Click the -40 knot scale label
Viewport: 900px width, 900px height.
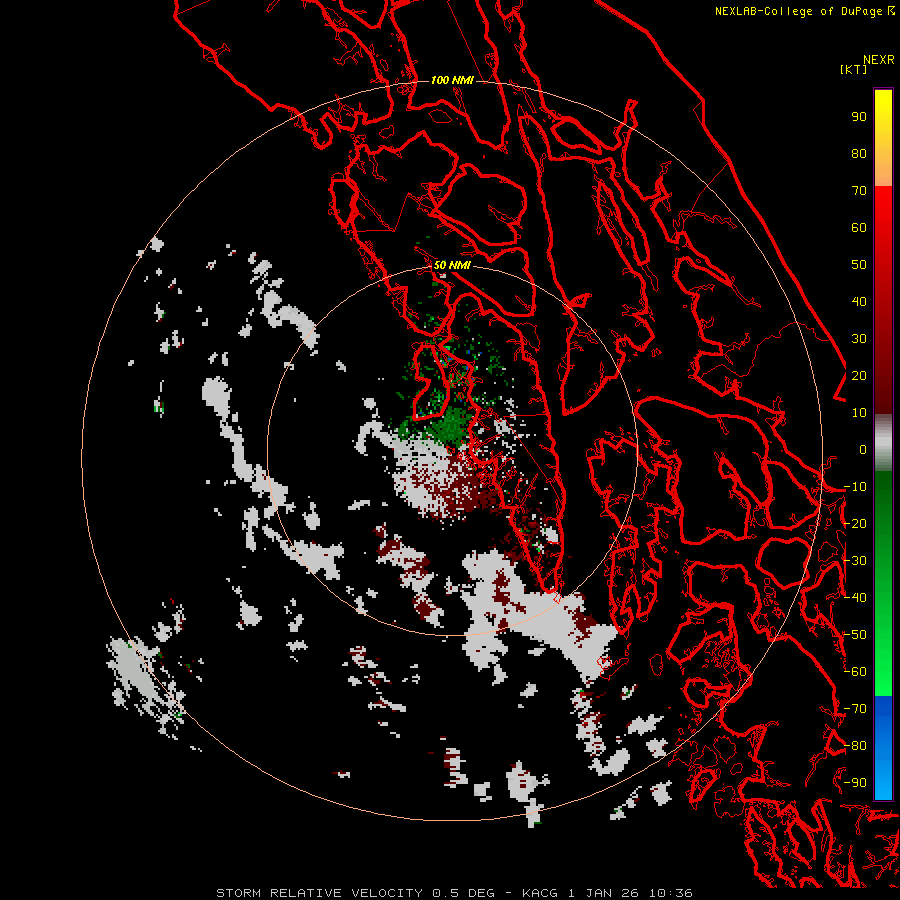click(855, 598)
